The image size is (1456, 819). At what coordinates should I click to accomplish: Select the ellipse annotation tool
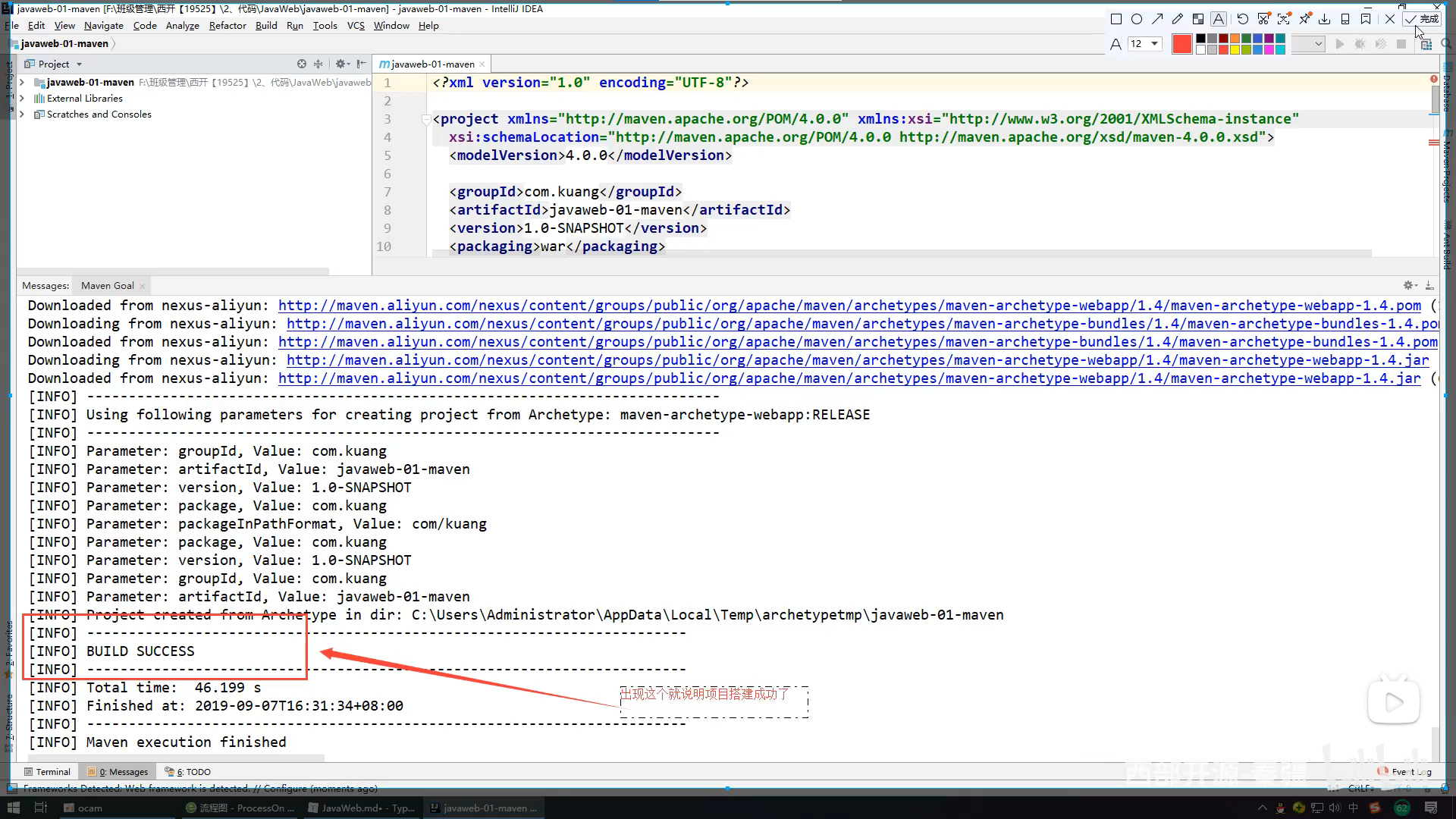tap(1137, 19)
